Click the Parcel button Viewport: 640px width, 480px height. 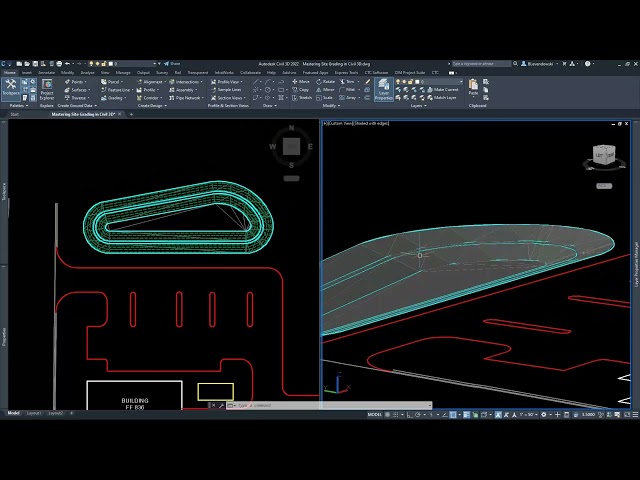110,82
